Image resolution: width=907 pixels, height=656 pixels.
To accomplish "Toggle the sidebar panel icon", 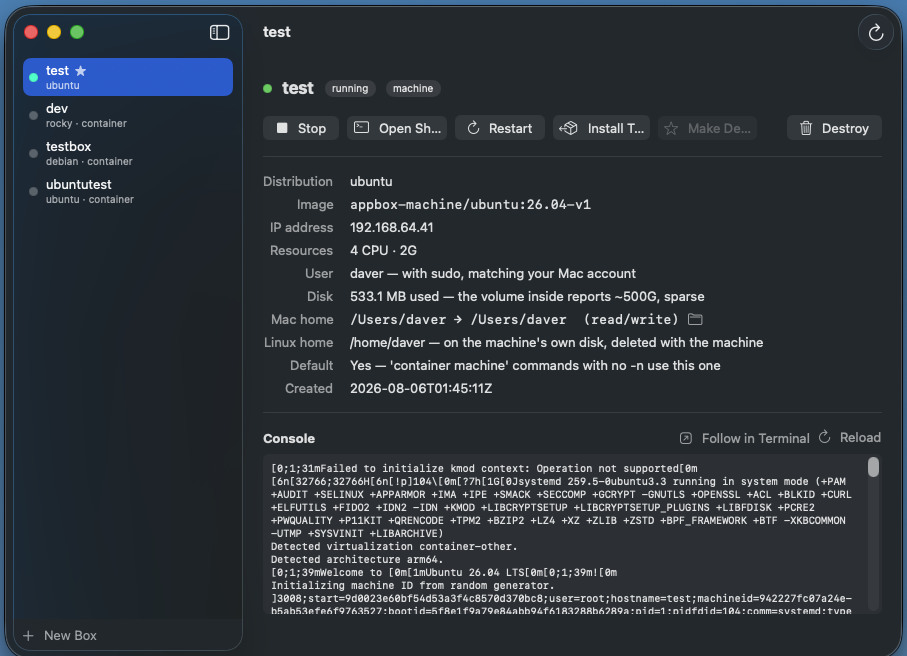I will tap(219, 32).
